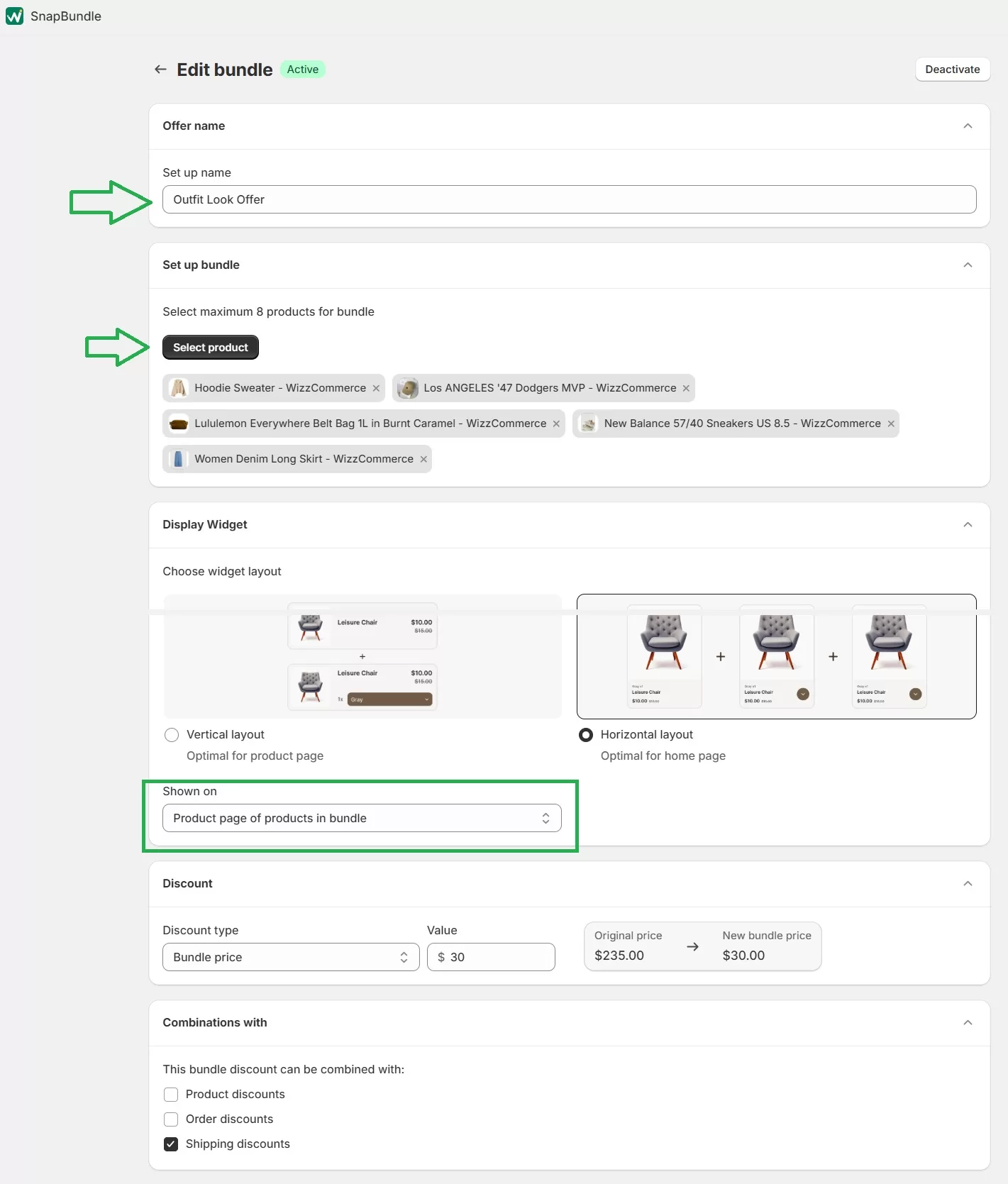The width and height of the screenshot is (1008, 1184).
Task: Uncheck the Shipping discounts checkbox
Action: point(171,1144)
